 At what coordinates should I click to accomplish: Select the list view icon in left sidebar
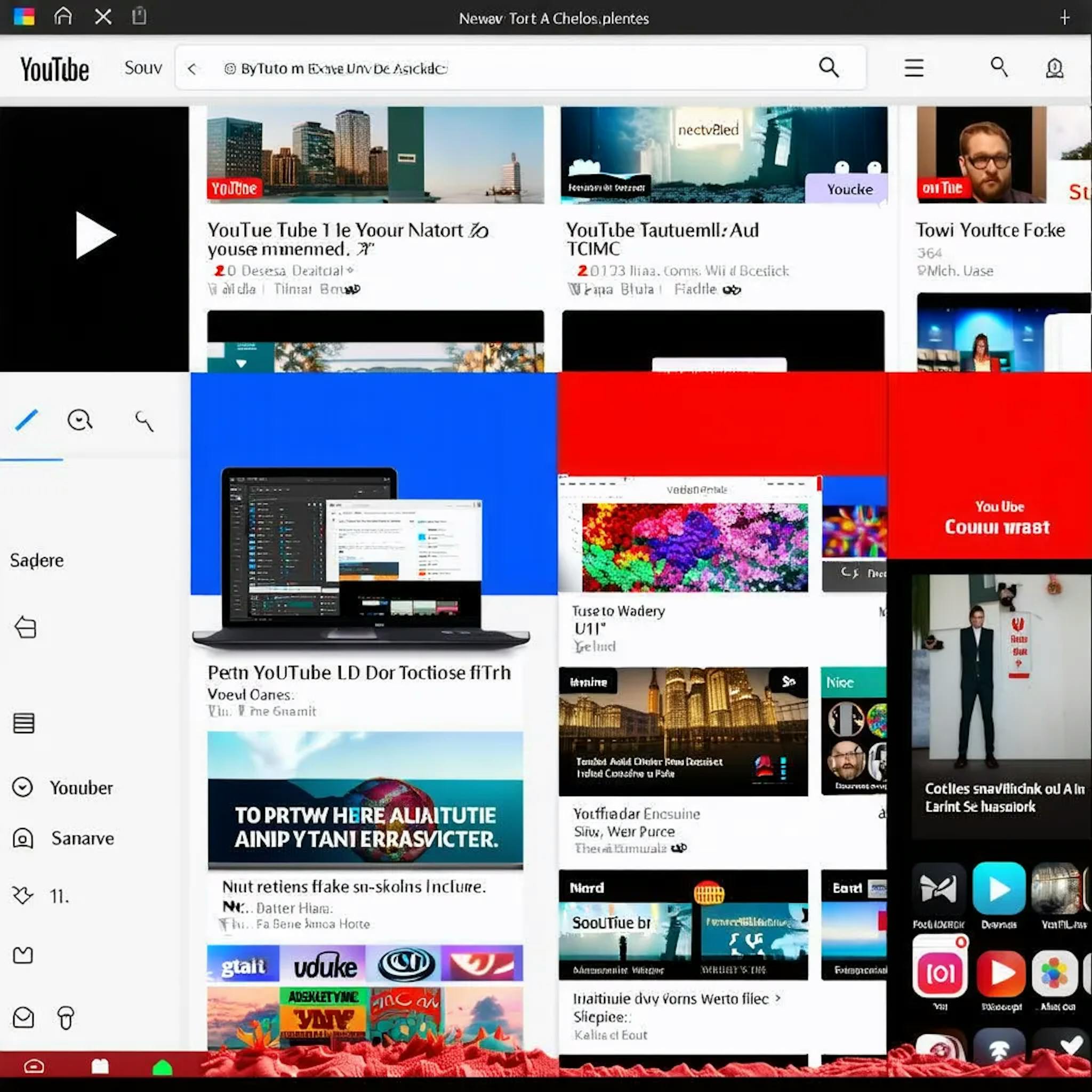(24, 724)
